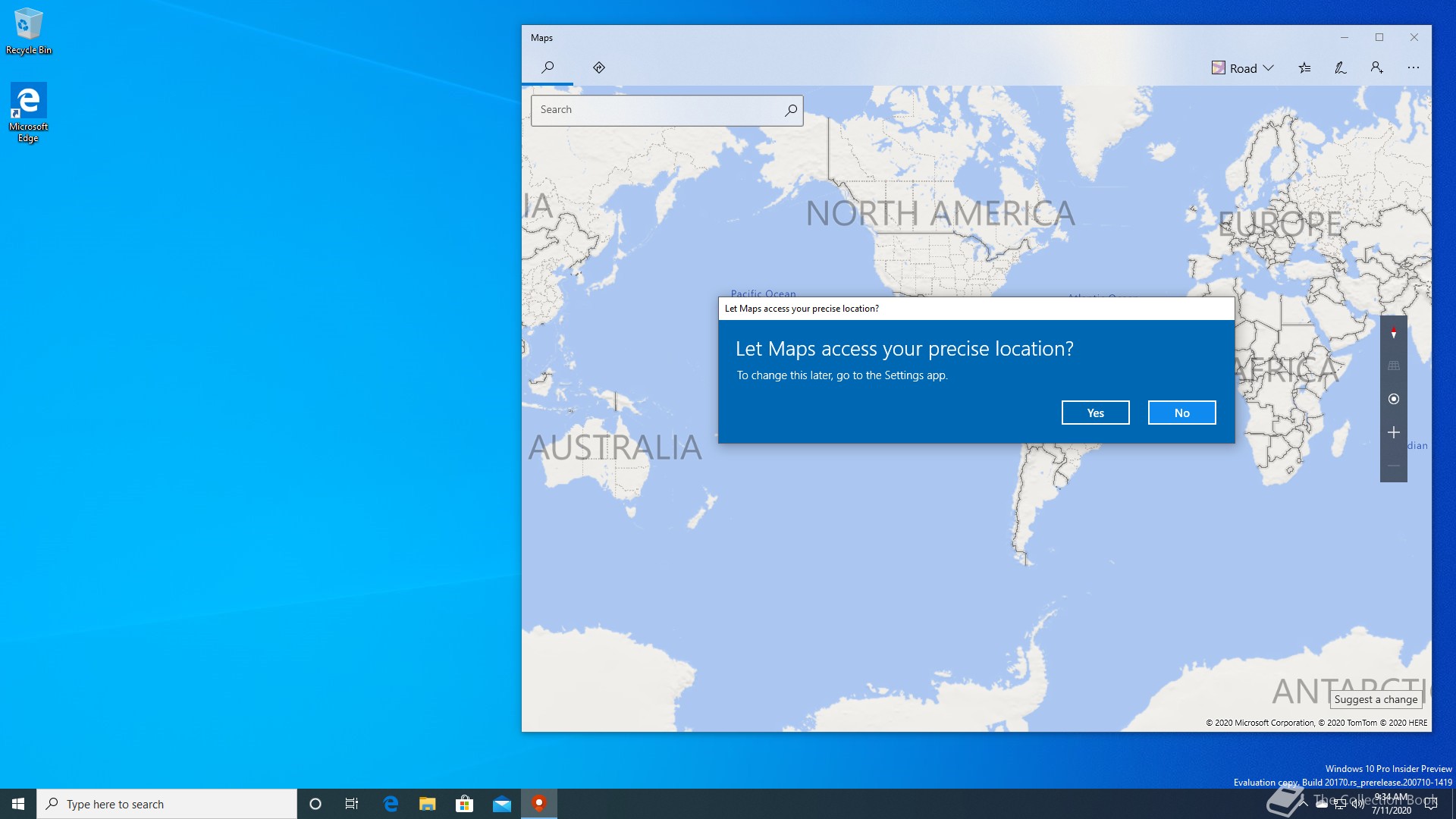
Task: Toggle the map tilt view icon
Action: point(1394,366)
